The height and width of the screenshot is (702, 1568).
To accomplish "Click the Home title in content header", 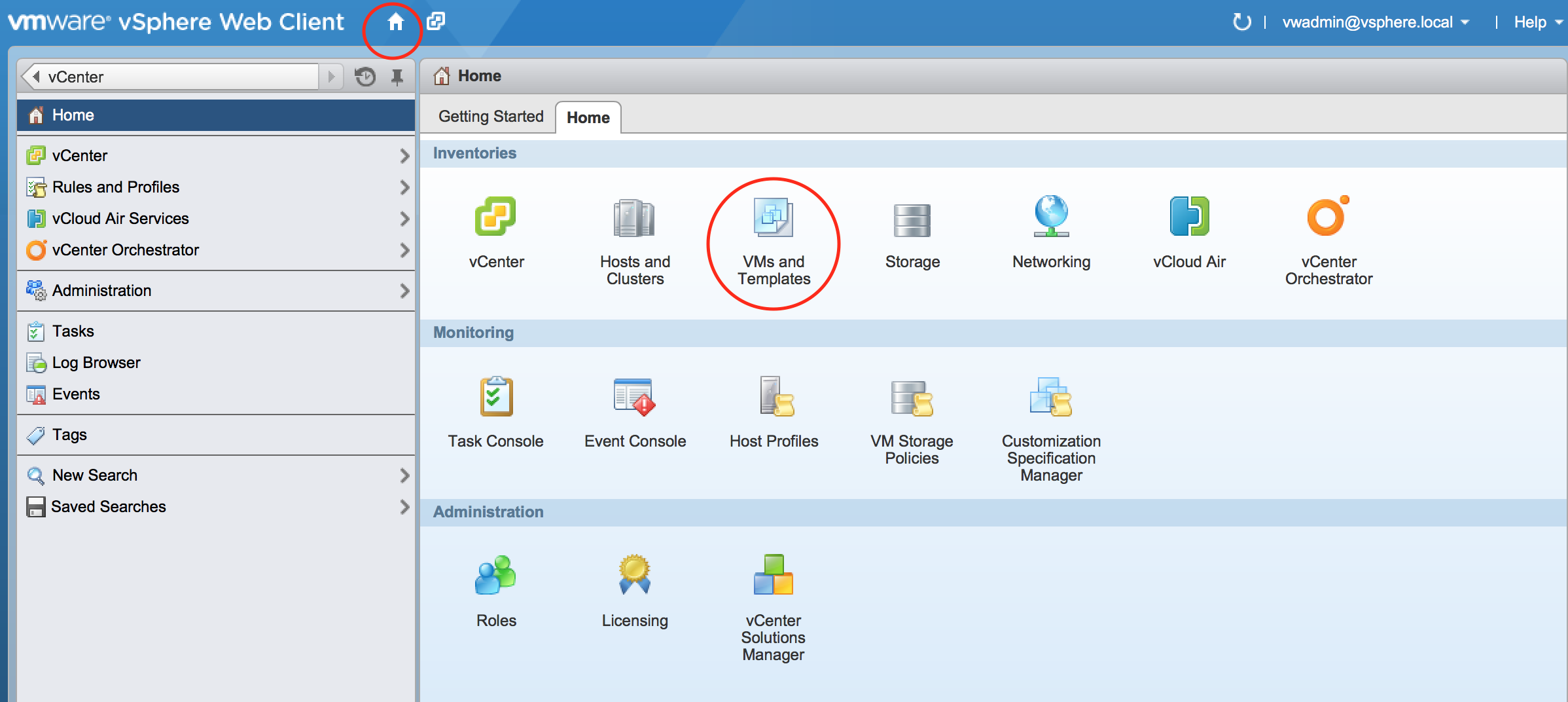I will pyautogui.click(x=479, y=76).
